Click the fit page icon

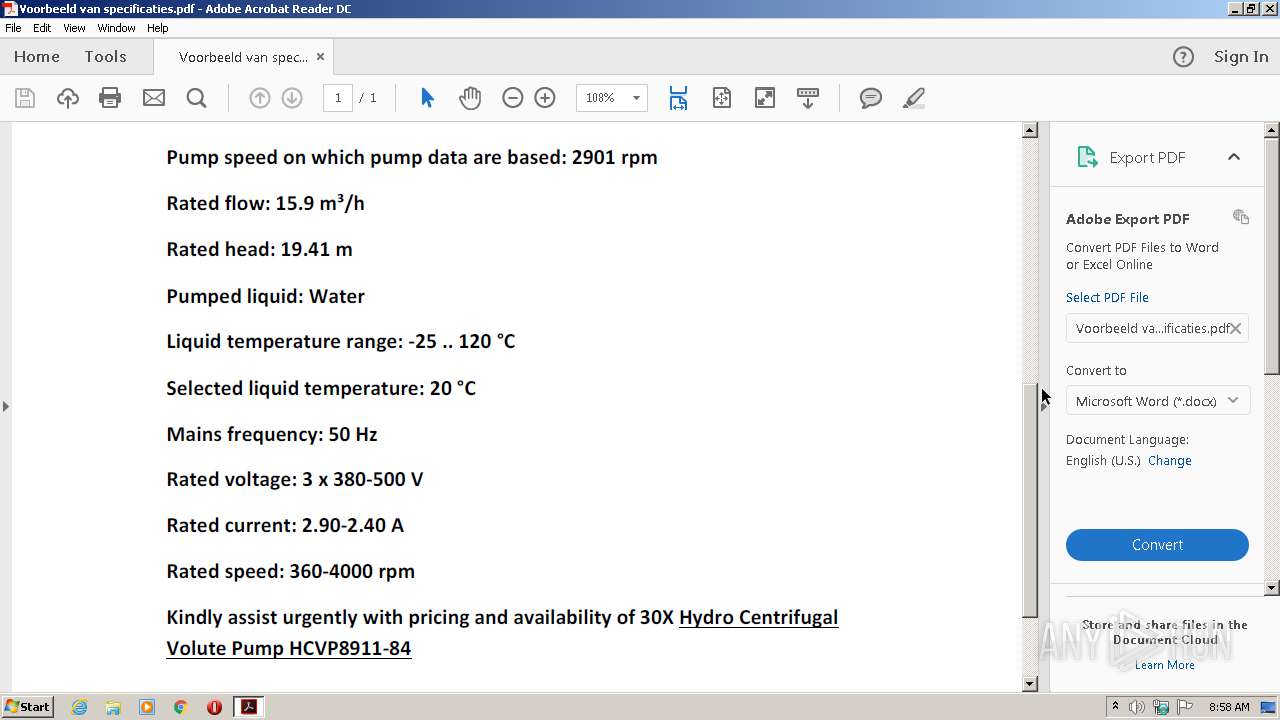(721, 98)
